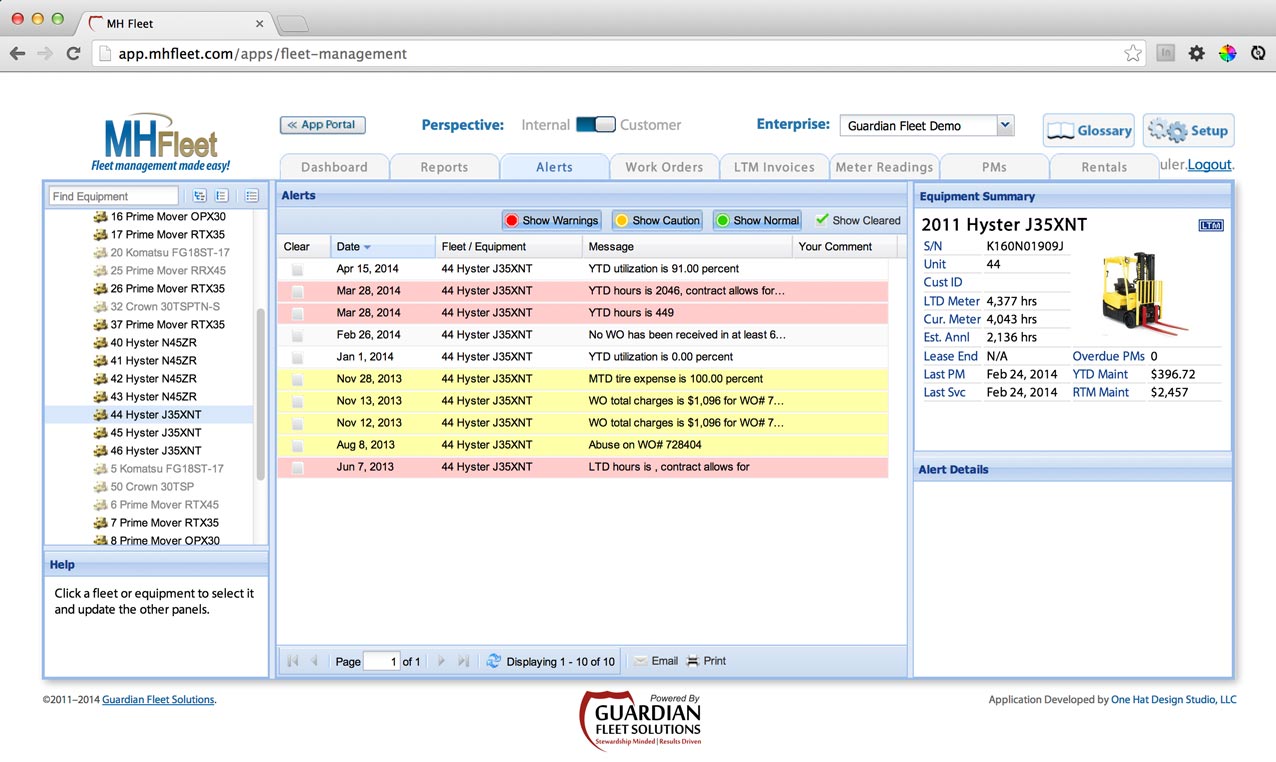The height and width of the screenshot is (762, 1276).
Task: Click the page number input field
Action: 381,661
